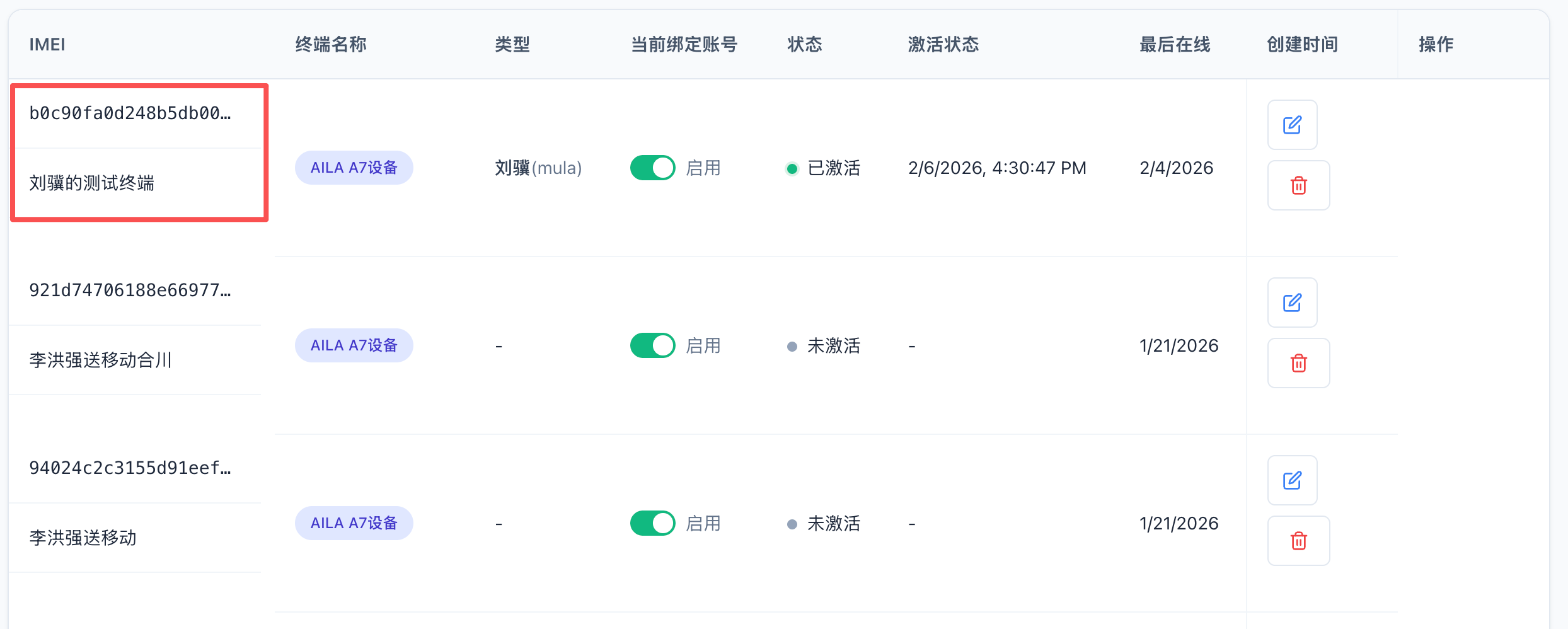The width and height of the screenshot is (1568, 629).
Task: Click the 终端名称 column header
Action: point(331,44)
